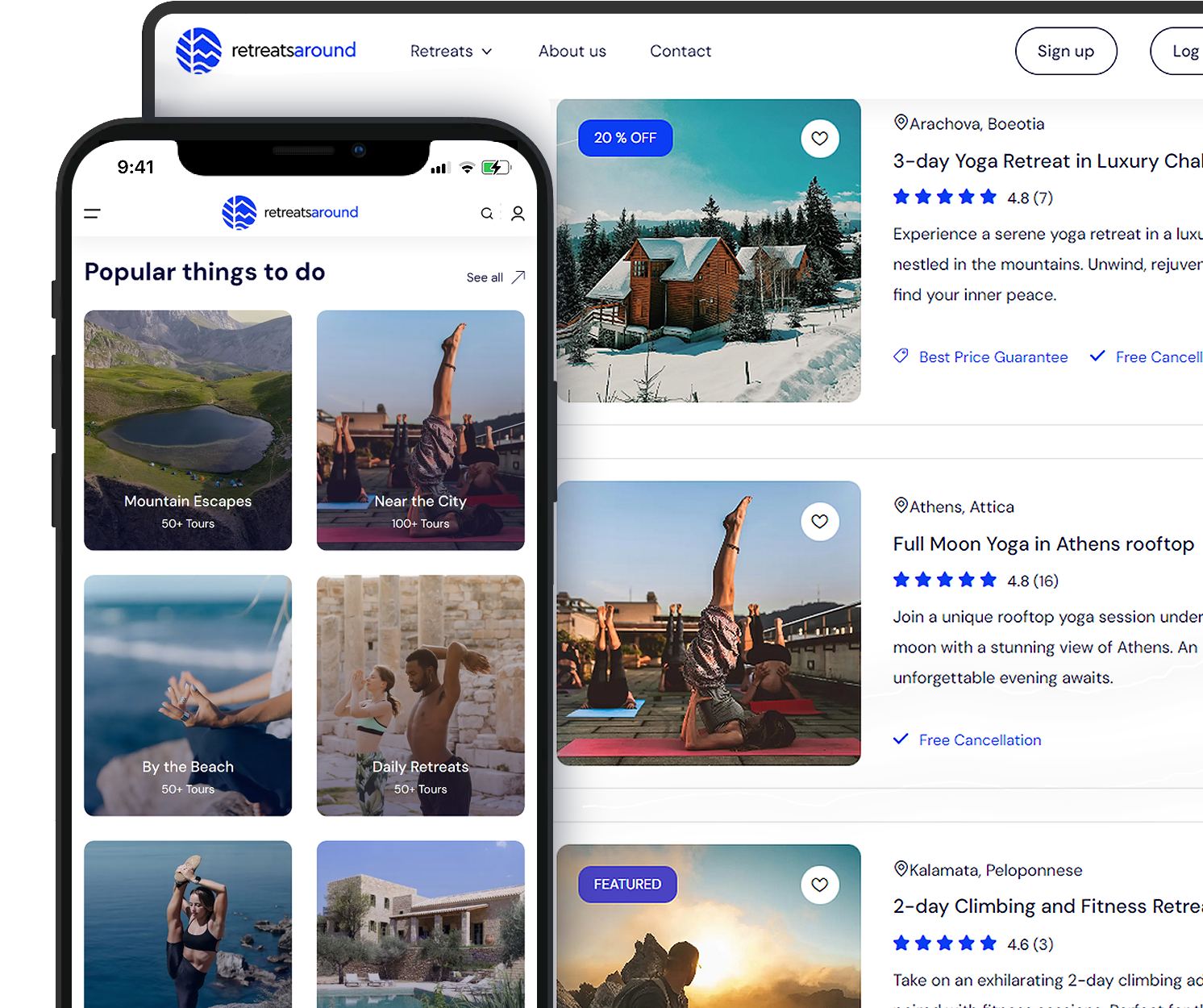This screenshot has height=1008, width=1203.
Task: Favorite the Climbing and Fitness Retreat heart
Action: click(x=820, y=885)
